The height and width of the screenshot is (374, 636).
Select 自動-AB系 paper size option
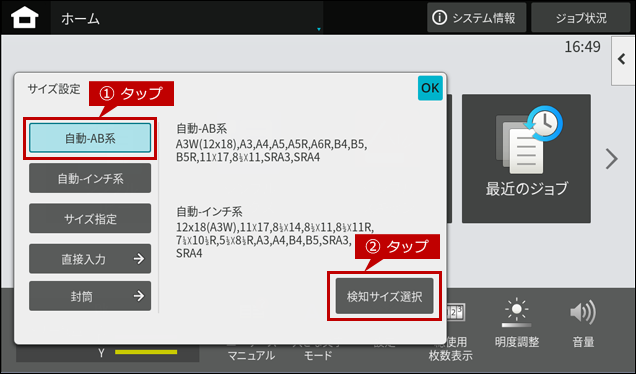click(x=90, y=138)
